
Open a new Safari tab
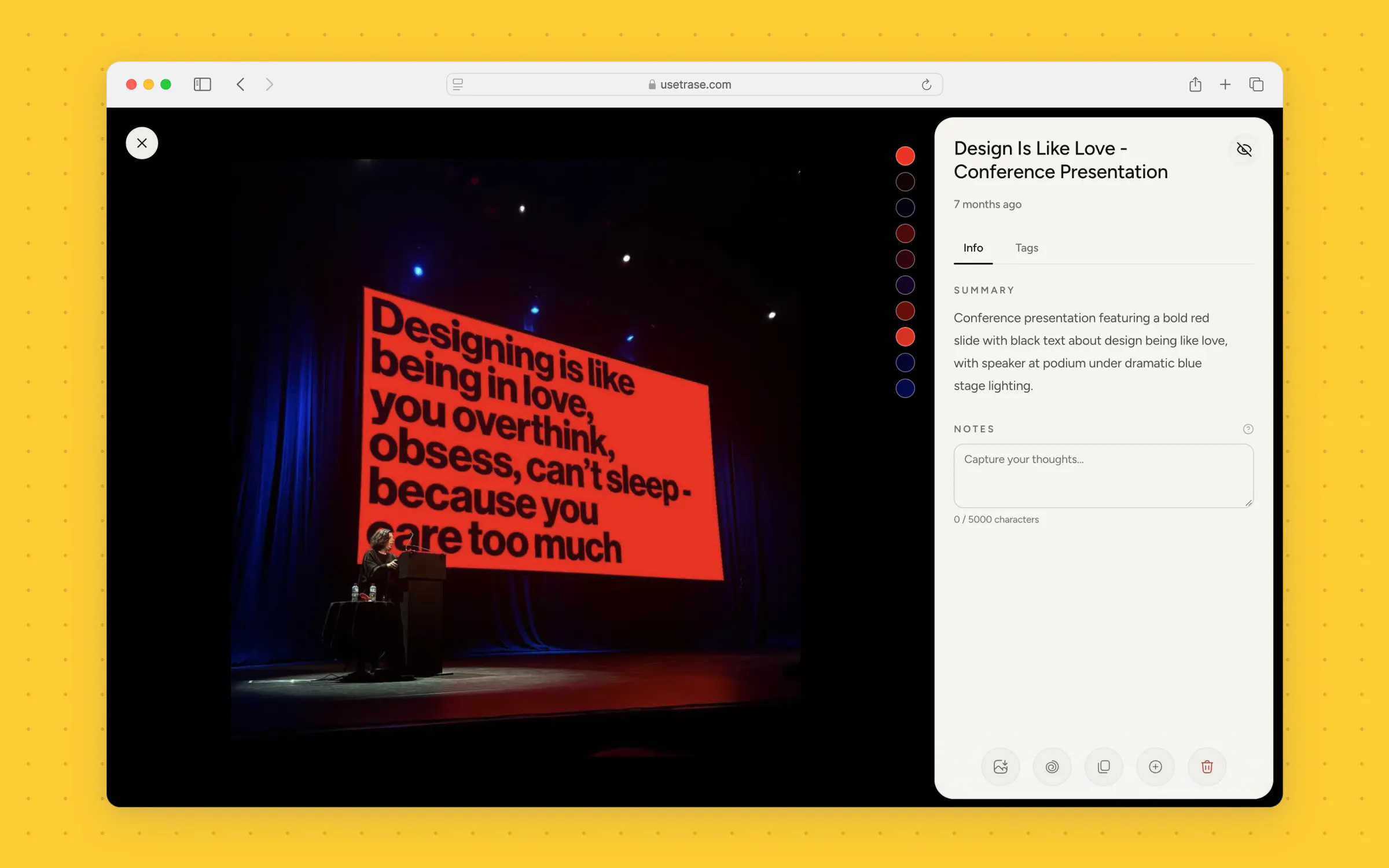tap(1225, 84)
